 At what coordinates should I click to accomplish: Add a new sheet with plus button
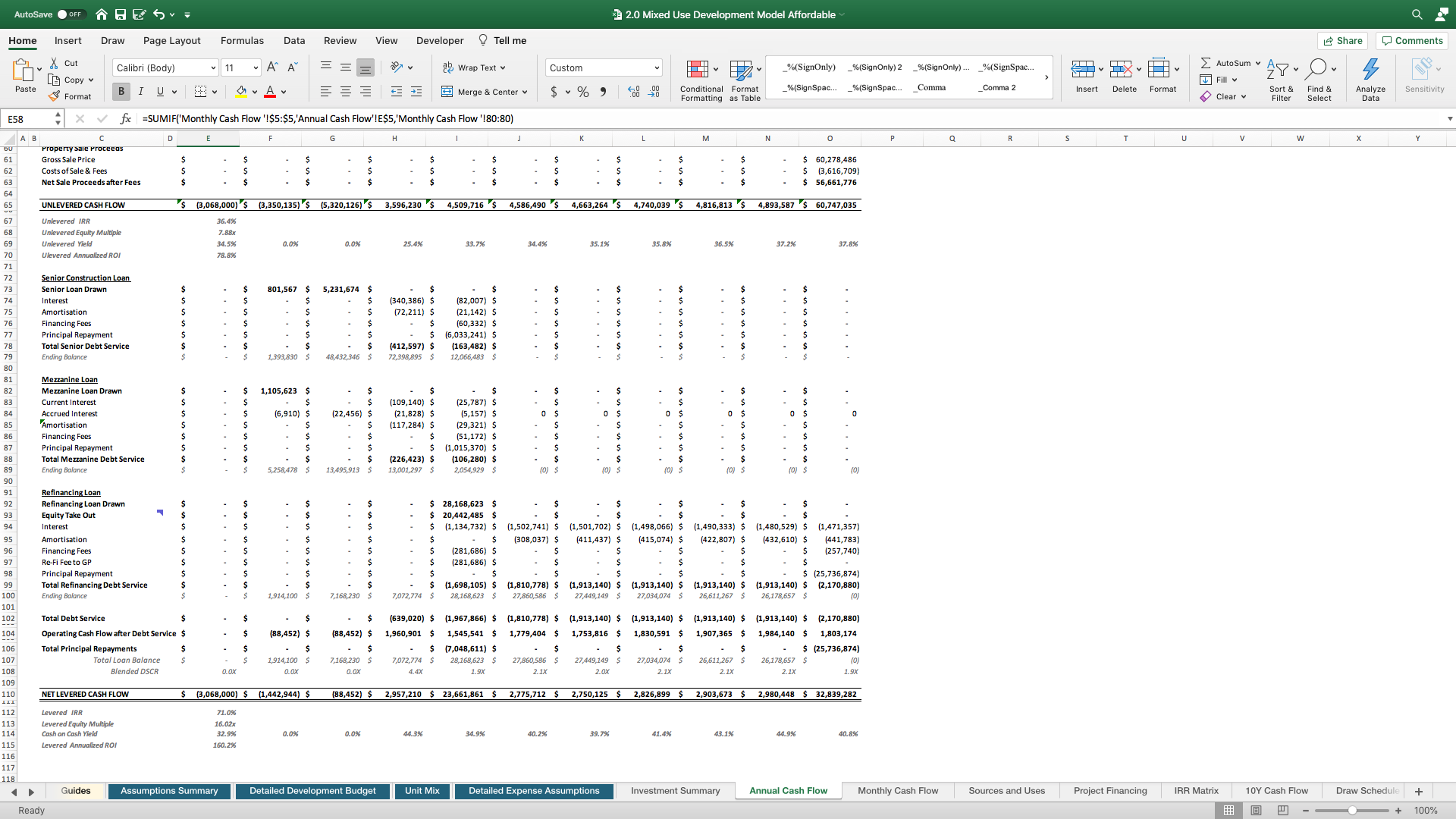pyautogui.click(x=1419, y=791)
